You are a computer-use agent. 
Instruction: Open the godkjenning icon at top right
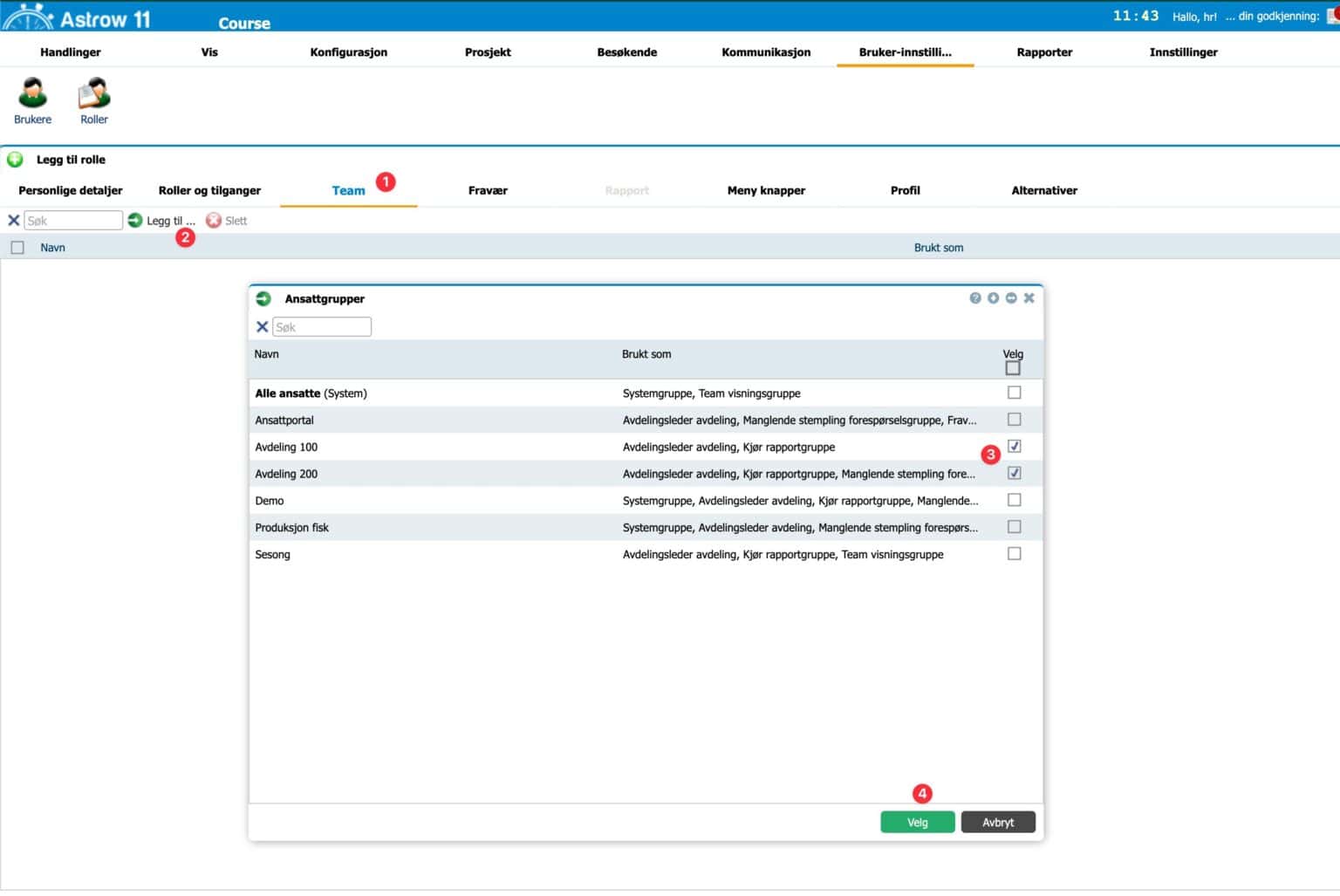pos(1331,16)
